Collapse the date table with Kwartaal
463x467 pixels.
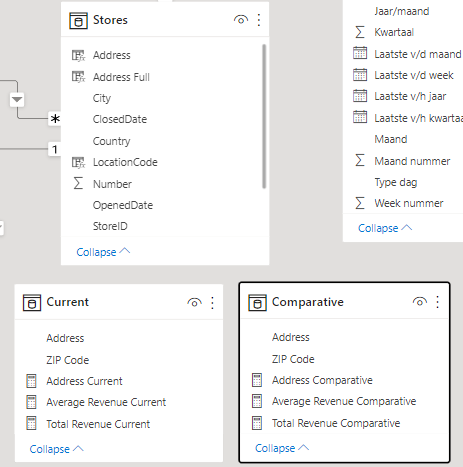[x=385, y=228]
